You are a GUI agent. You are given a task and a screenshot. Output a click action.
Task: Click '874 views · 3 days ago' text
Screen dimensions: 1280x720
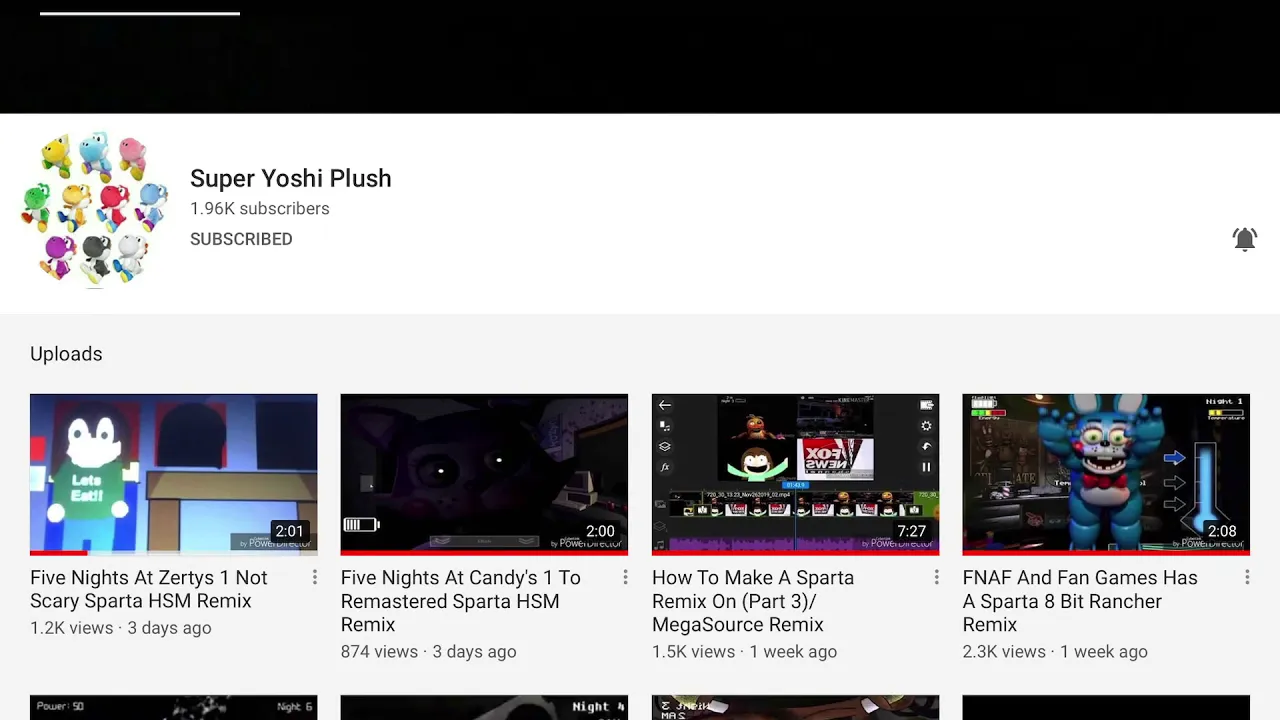[428, 651]
